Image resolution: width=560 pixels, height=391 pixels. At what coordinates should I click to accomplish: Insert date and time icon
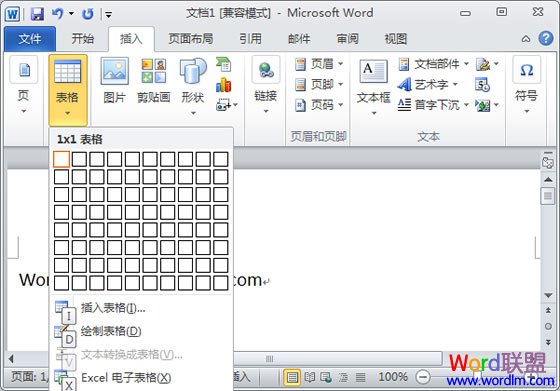(x=482, y=85)
